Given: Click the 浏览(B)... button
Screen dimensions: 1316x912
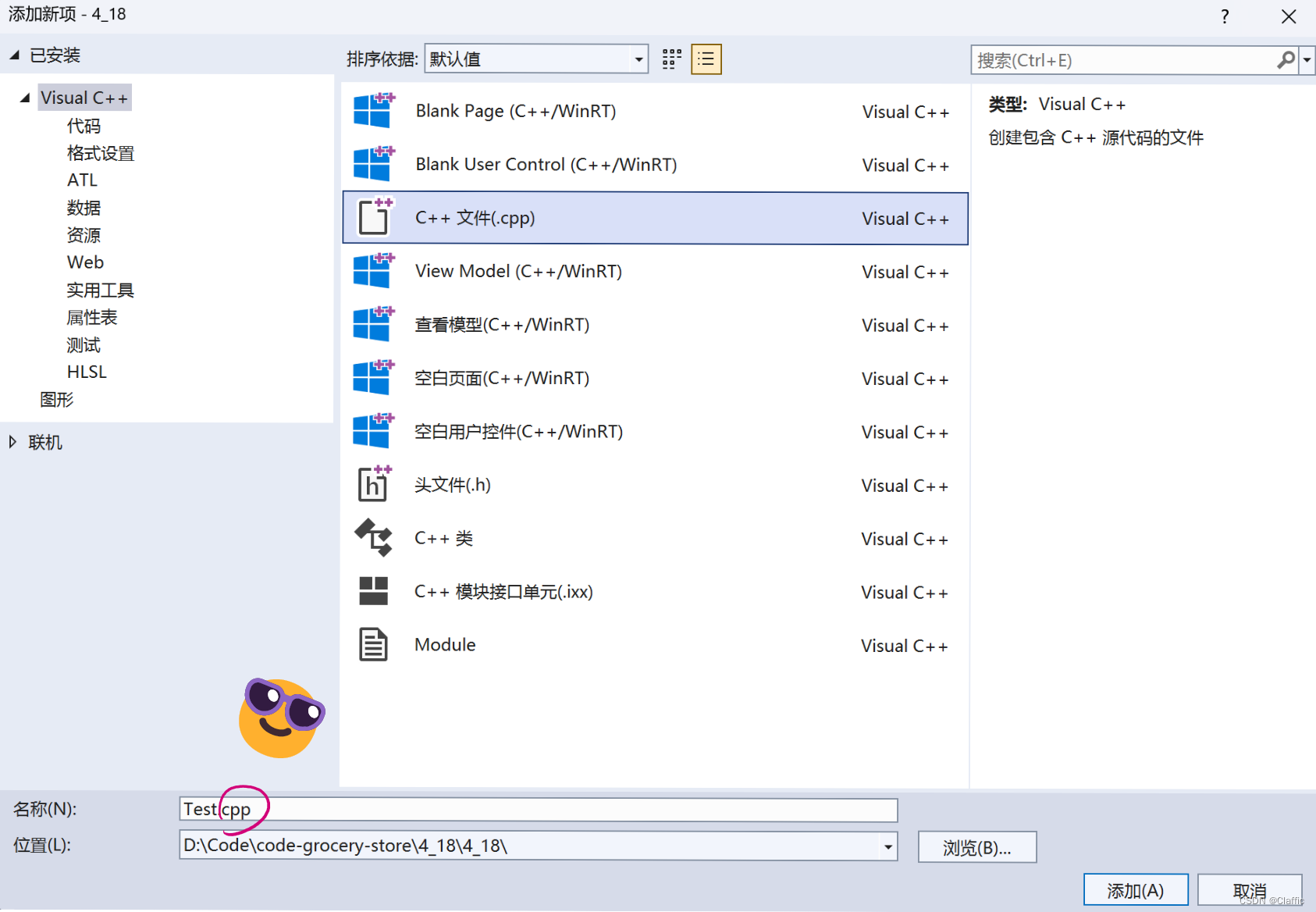Looking at the screenshot, I should [x=977, y=847].
